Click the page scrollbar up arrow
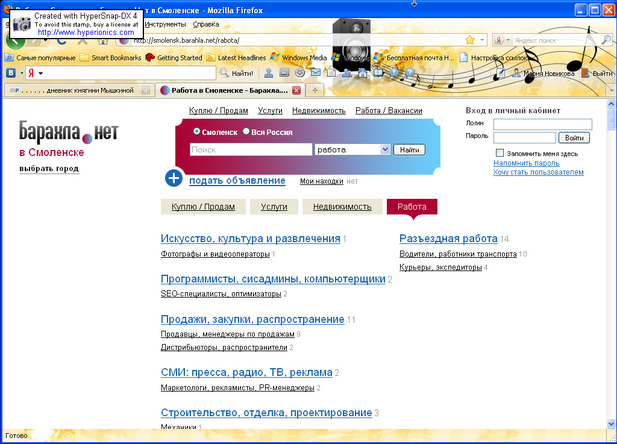 pos(611,104)
